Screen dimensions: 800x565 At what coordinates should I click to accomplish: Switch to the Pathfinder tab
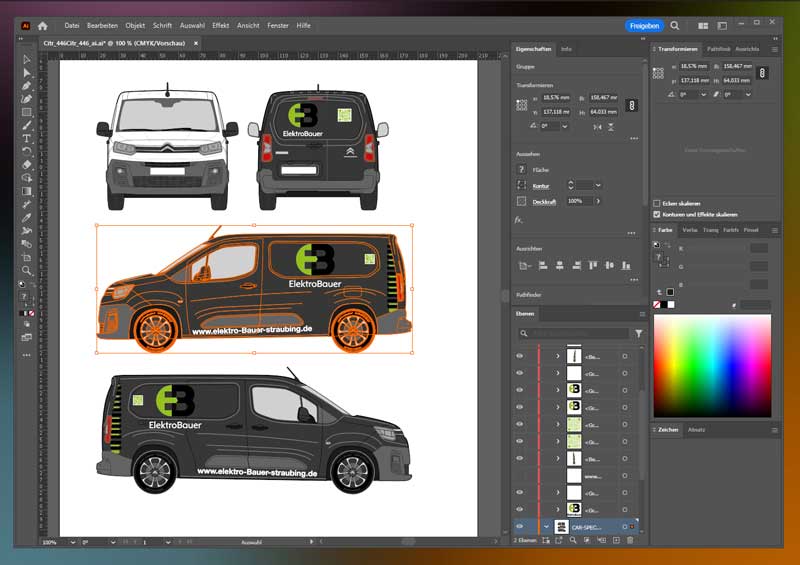tap(718, 49)
